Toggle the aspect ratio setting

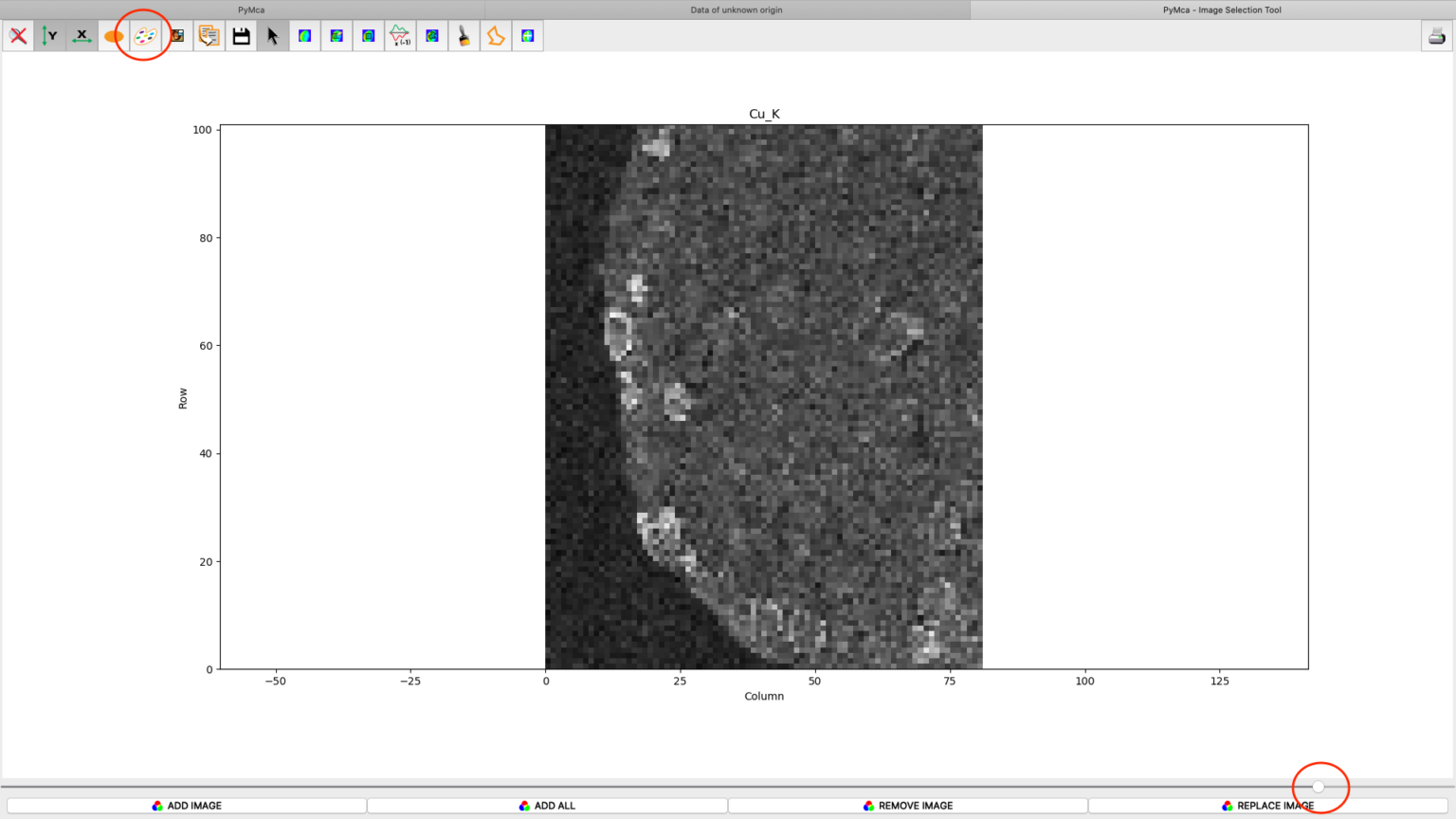pos(113,35)
